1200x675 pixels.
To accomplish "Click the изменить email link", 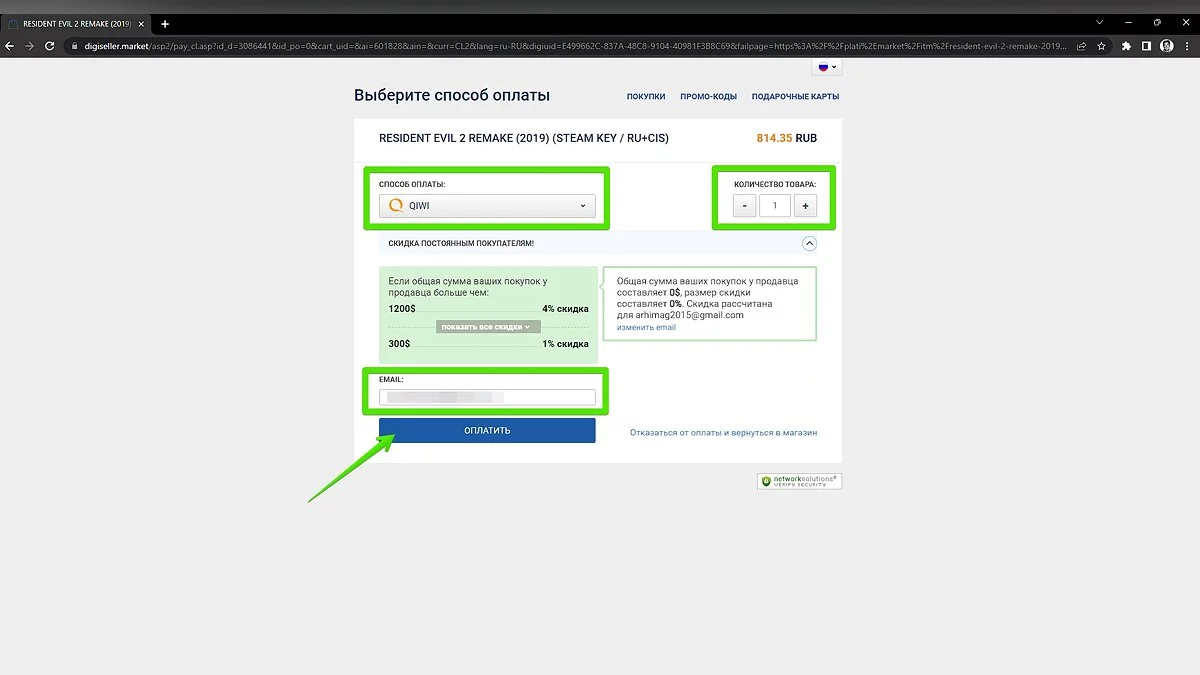I will 646,327.
